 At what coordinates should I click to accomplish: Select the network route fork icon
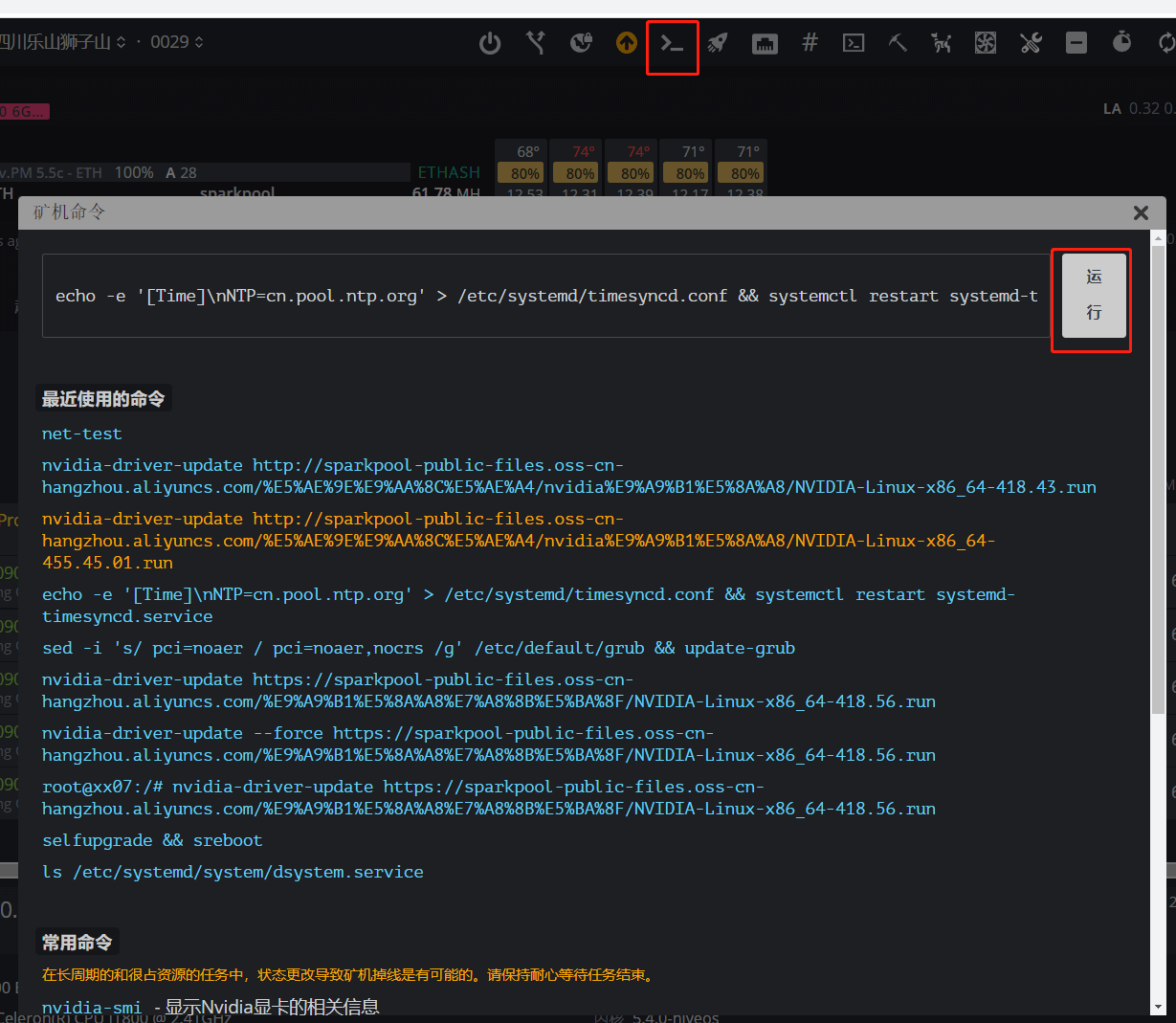pos(536,42)
